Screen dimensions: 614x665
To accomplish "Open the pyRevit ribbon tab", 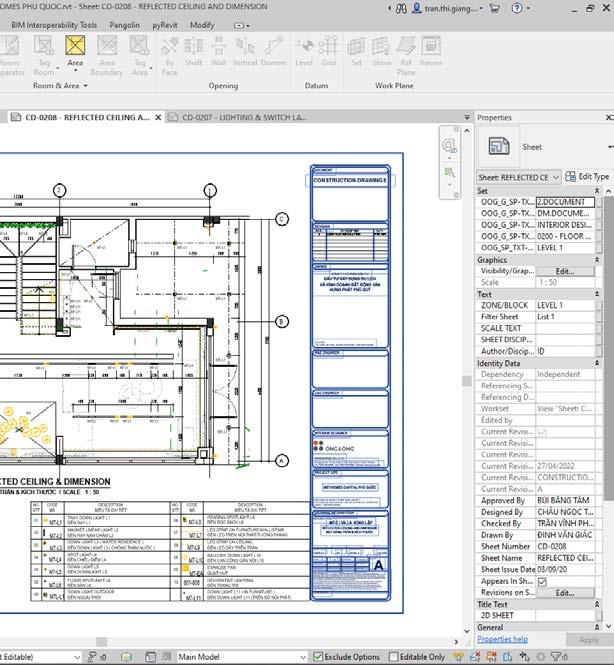I will click(165, 25).
